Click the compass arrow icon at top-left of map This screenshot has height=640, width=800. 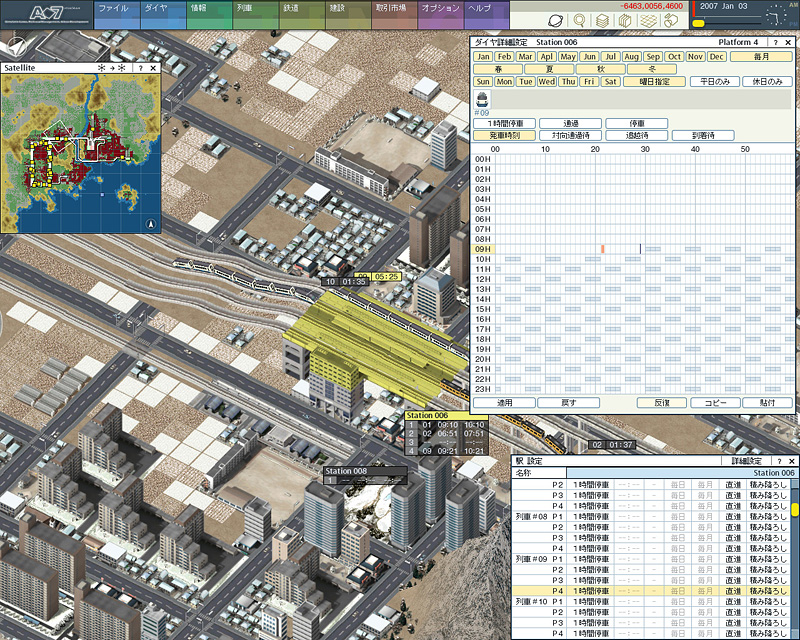tap(17, 46)
